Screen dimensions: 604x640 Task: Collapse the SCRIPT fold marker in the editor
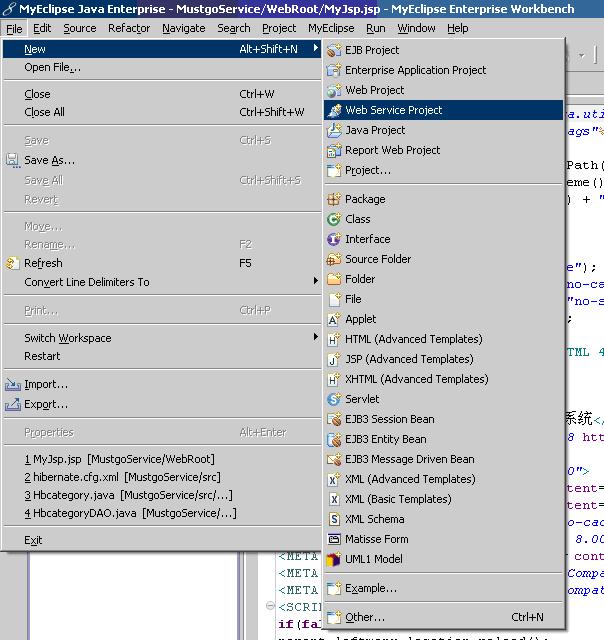click(270, 606)
